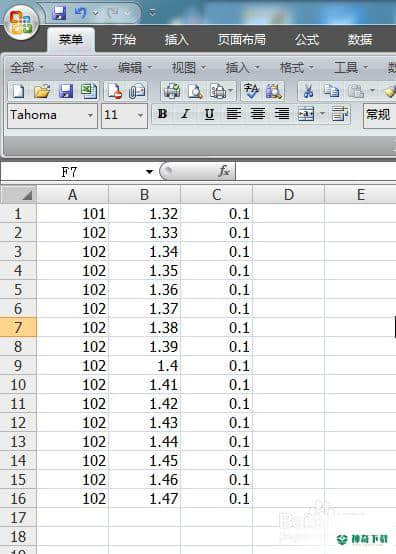396x554 pixels.
Task: Open Print Preview magnifier icon
Action: click(195, 91)
